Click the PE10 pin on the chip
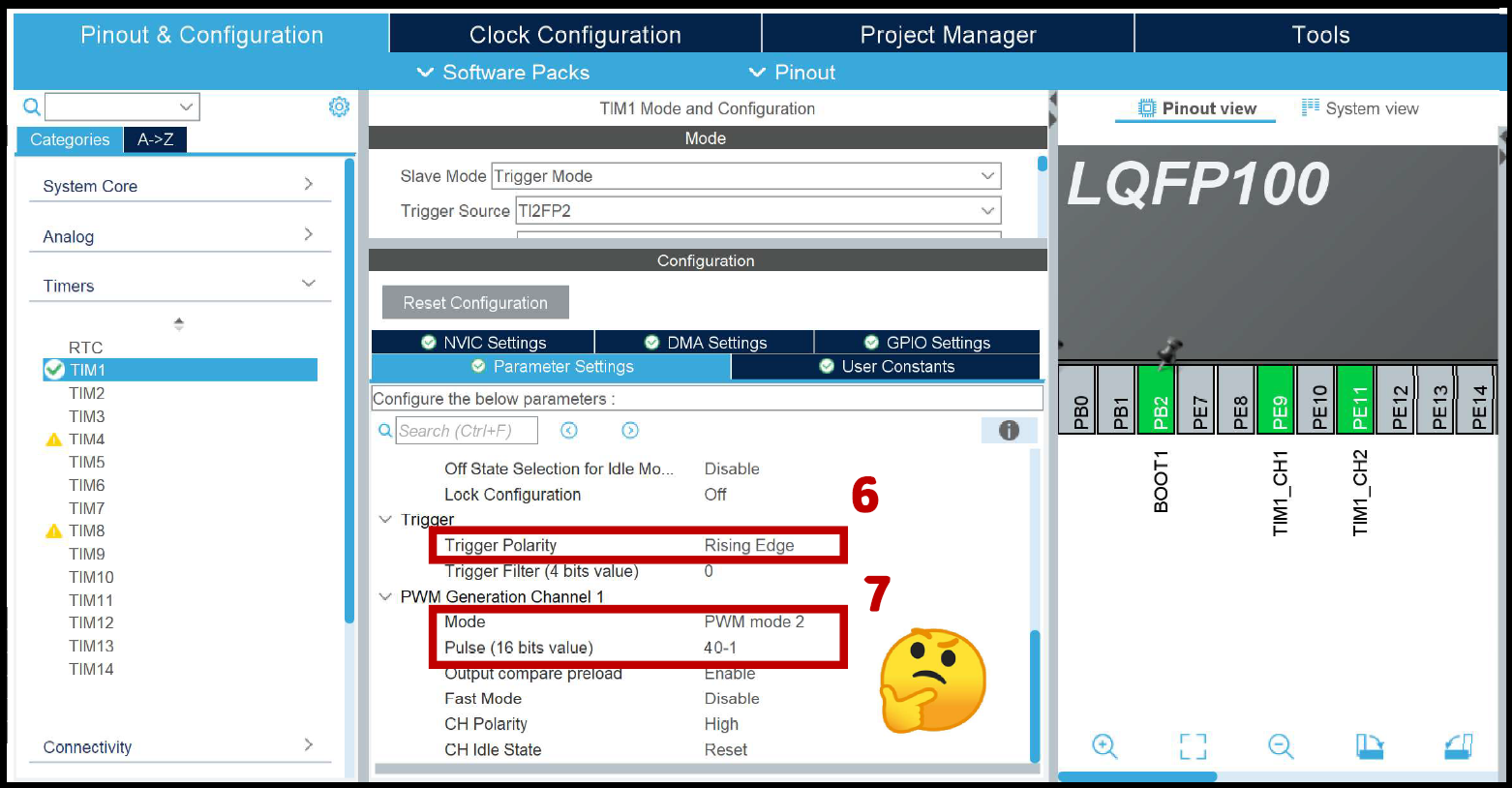 (x=1315, y=400)
